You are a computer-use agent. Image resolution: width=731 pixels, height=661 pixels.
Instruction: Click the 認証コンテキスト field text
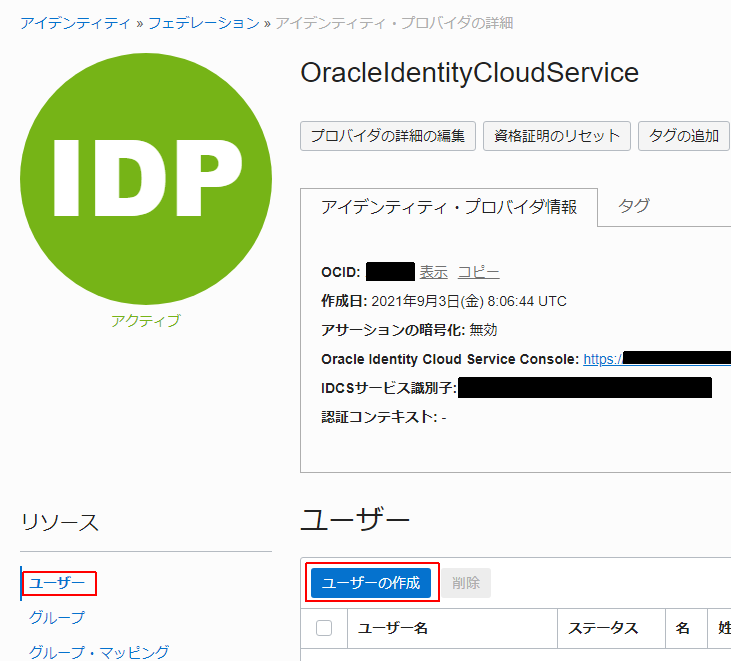384,417
